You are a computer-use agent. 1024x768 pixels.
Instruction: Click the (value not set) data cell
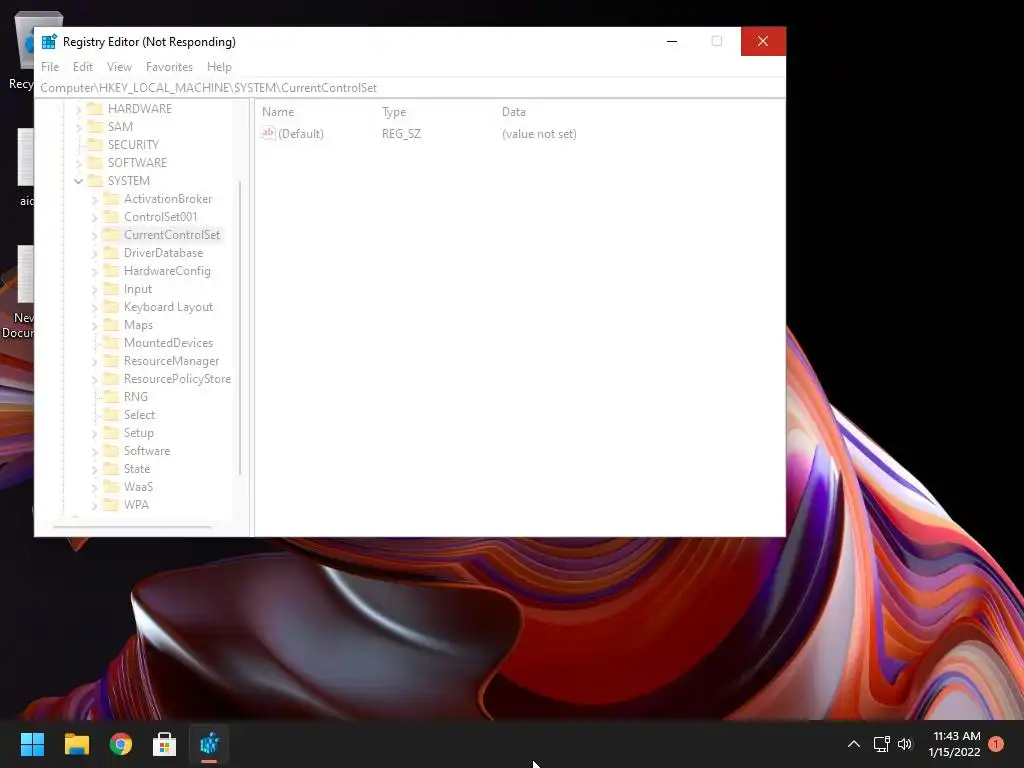539,133
